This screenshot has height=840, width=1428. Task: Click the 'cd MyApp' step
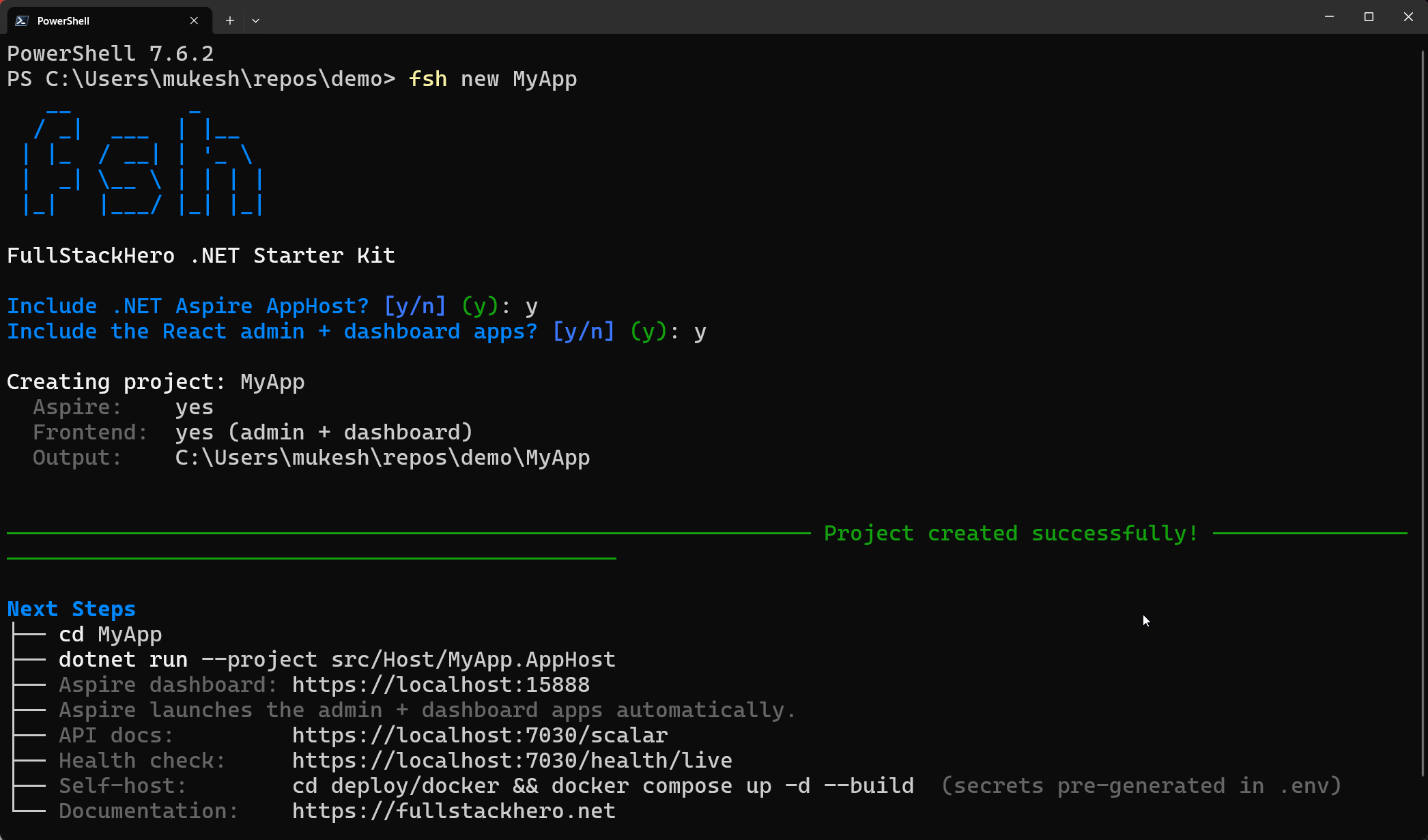coord(110,635)
